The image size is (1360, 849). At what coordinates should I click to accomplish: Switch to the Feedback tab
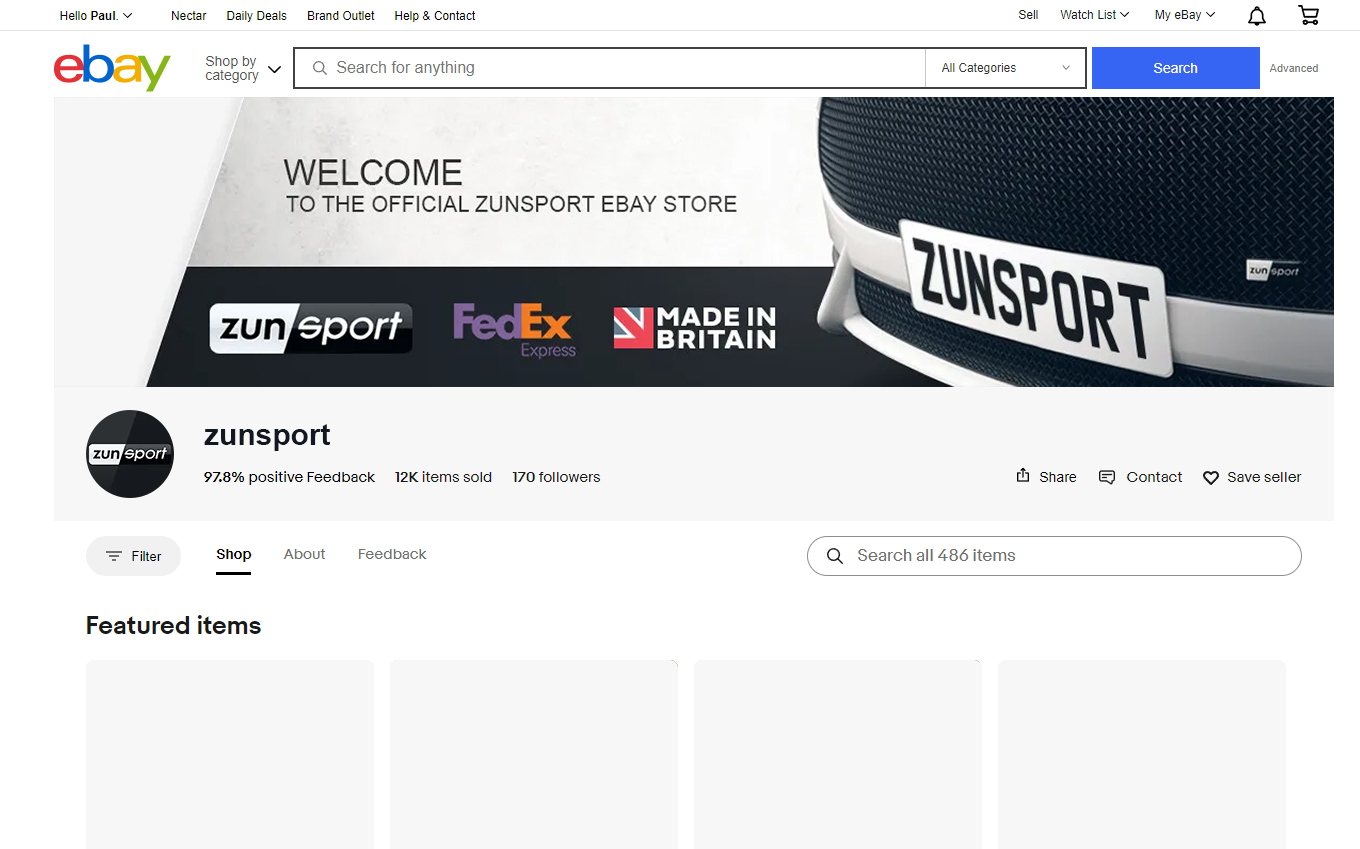pyautogui.click(x=392, y=554)
